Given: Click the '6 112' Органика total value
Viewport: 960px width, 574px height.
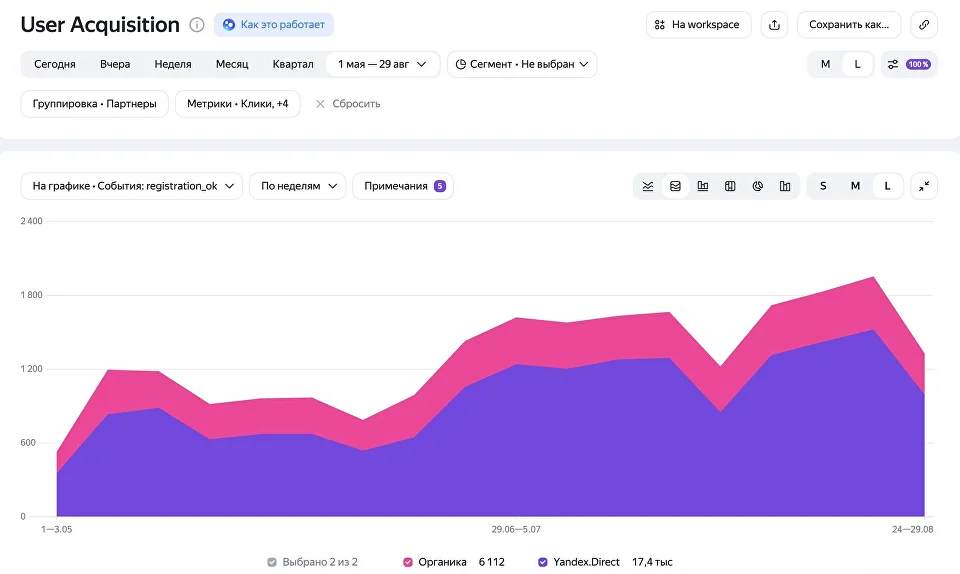Looking at the screenshot, I should (x=492, y=562).
